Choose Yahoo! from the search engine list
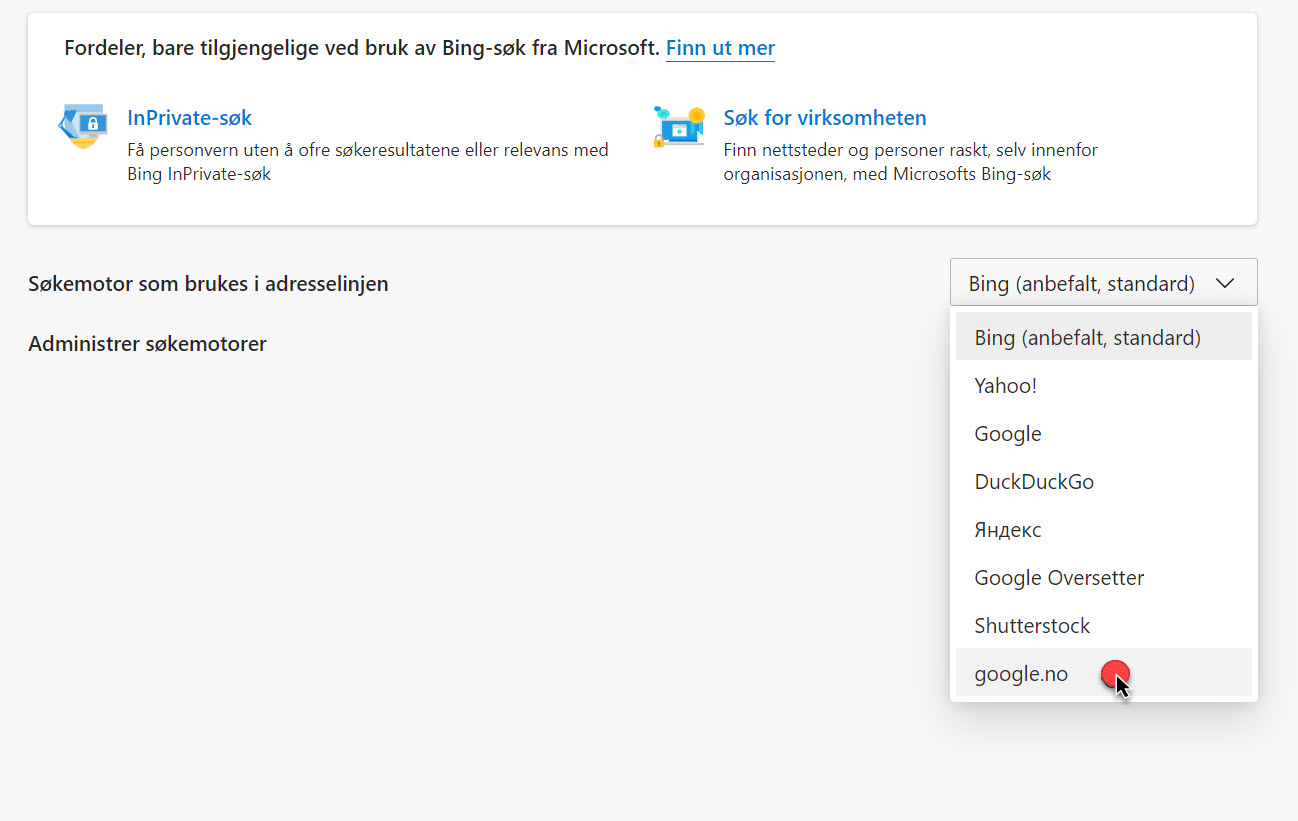The width and height of the screenshot is (1298, 821). (x=1103, y=385)
